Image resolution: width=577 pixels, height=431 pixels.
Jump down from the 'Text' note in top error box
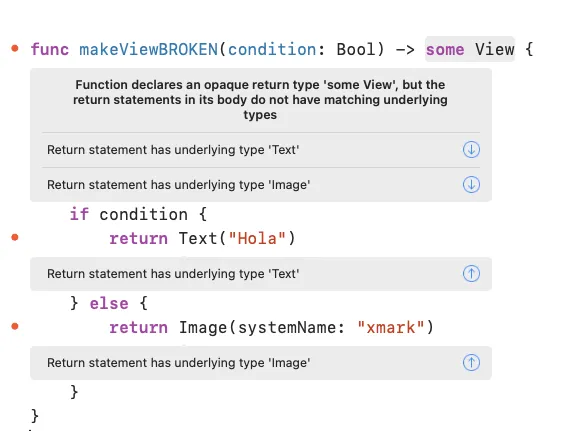click(471, 150)
